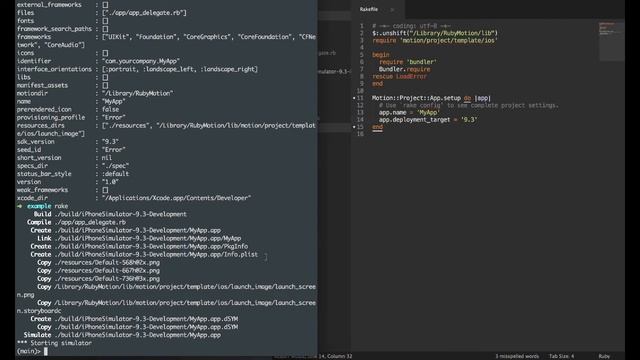Click the motiondir "/Library/RubyMotion" terminal row
The image size is (640, 360).
click(95, 93)
